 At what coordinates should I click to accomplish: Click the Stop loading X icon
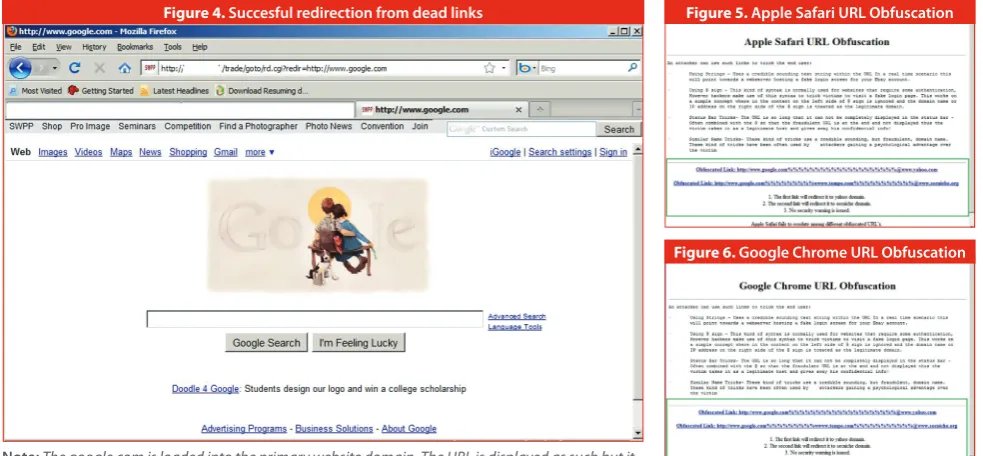coord(99,68)
